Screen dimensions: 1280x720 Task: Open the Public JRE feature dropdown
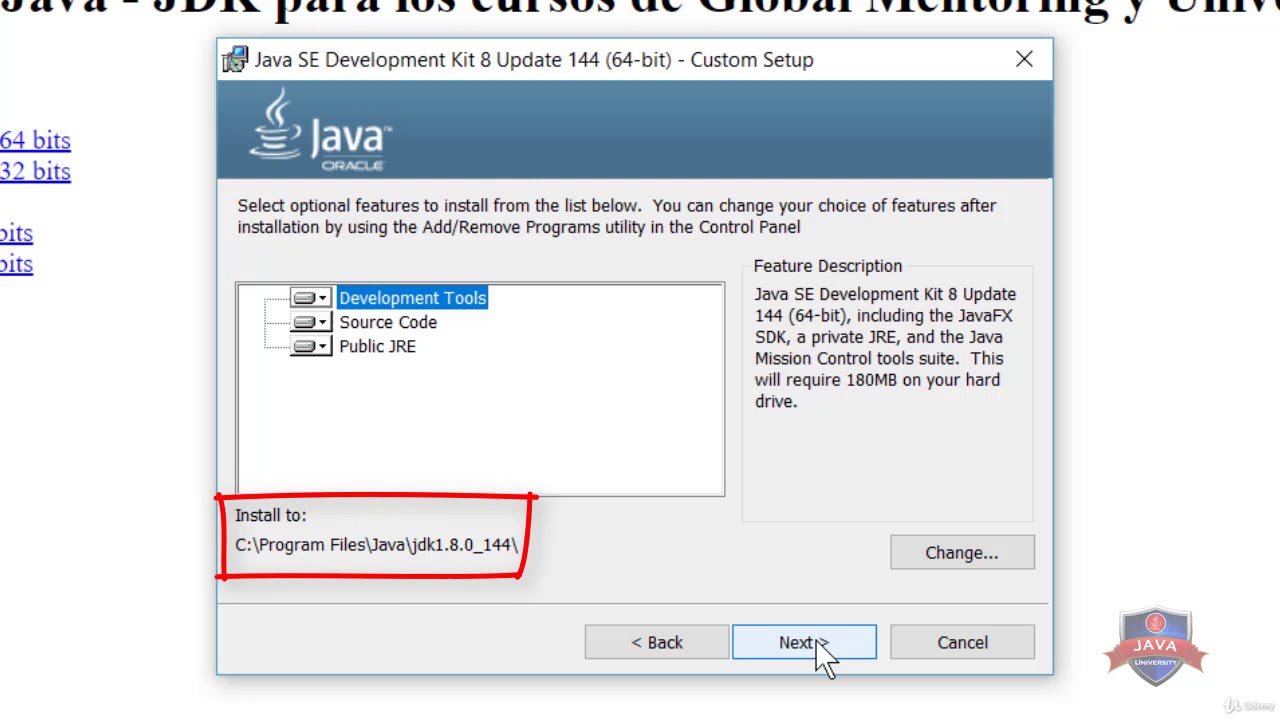coord(311,346)
